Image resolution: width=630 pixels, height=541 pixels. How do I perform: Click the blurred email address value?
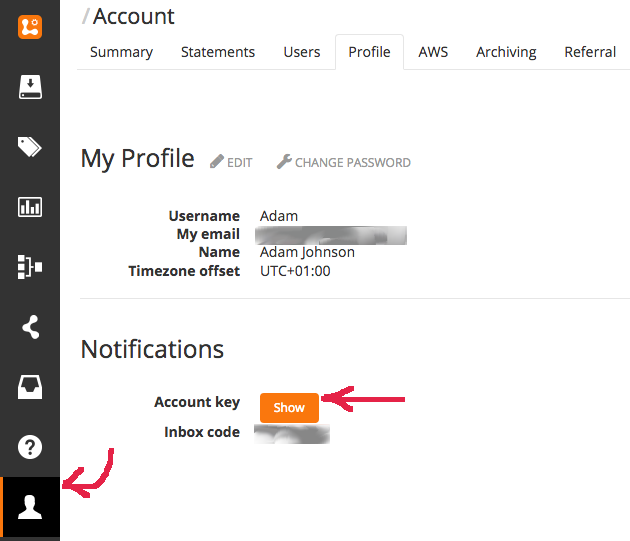pyautogui.click(x=331, y=235)
